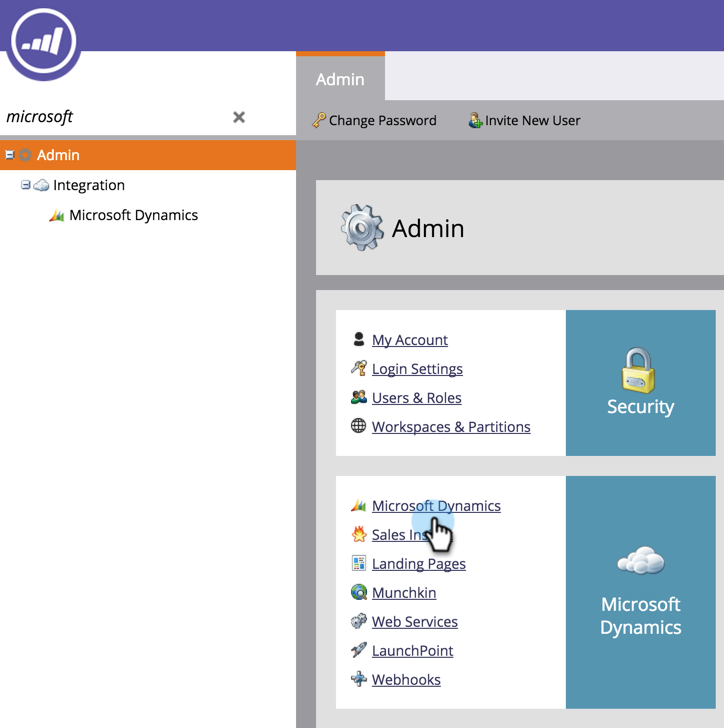Click the Integration cloud icon
The width and height of the screenshot is (724, 728).
click(x=41, y=185)
